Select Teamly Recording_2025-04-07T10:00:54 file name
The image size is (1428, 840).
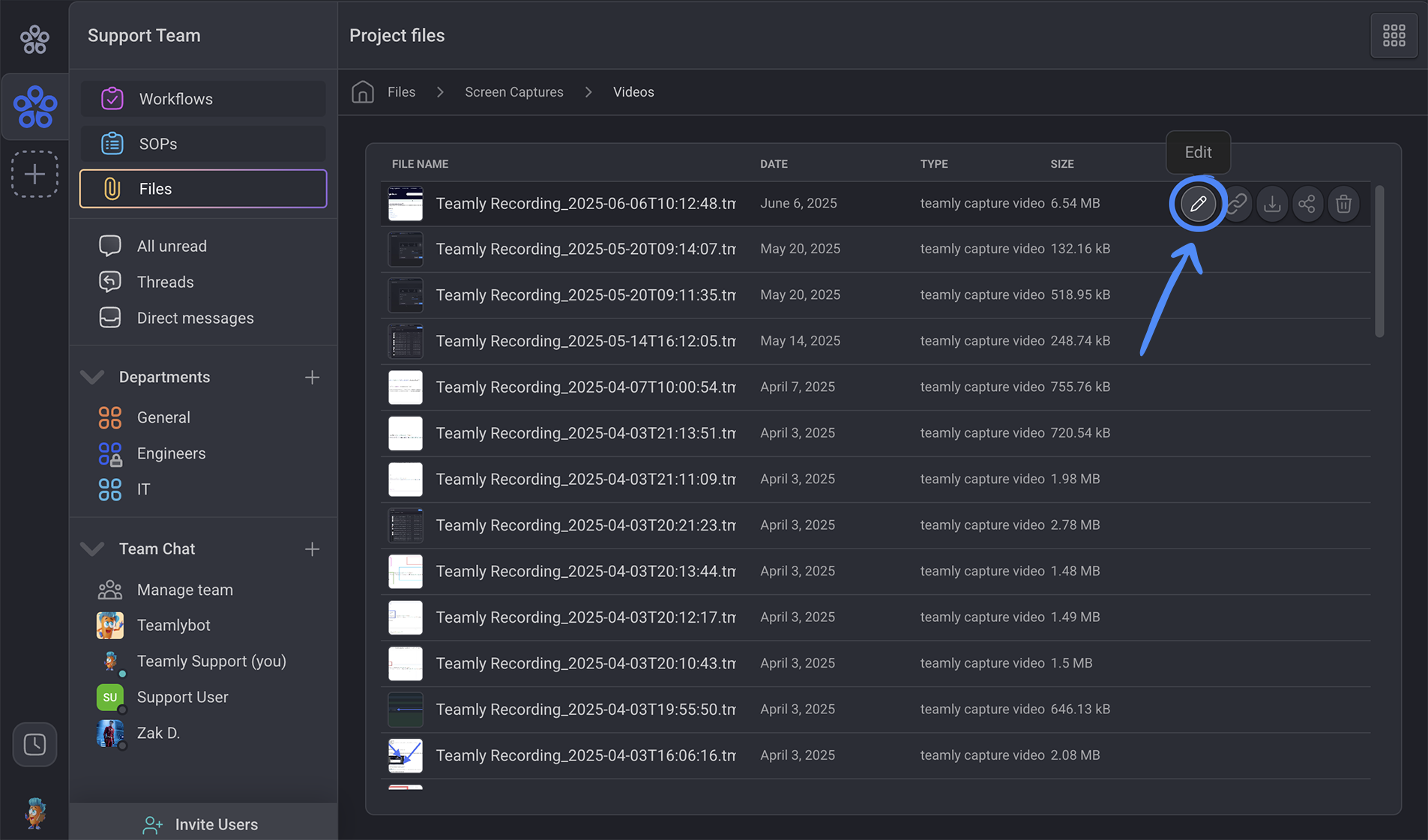585,387
